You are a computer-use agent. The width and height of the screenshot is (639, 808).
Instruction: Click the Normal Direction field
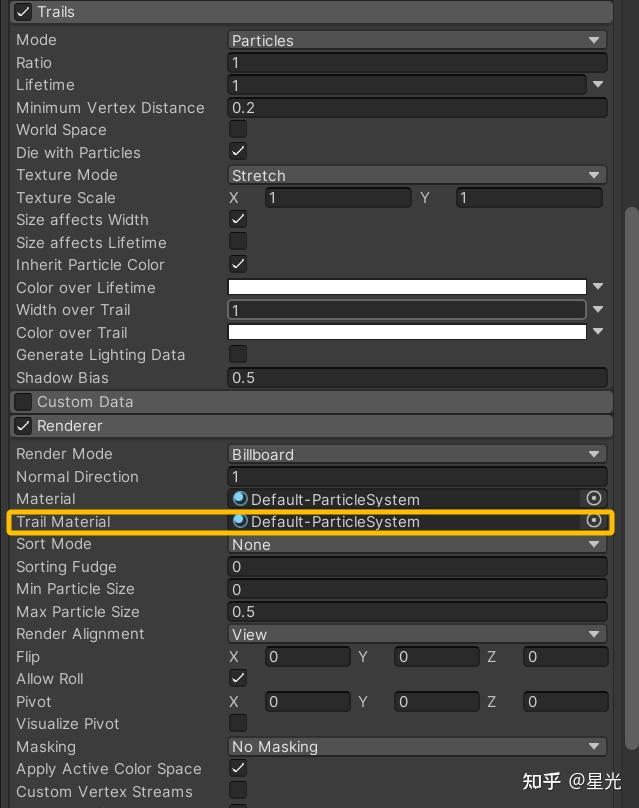pyautogui.click(x=417, y=476)
